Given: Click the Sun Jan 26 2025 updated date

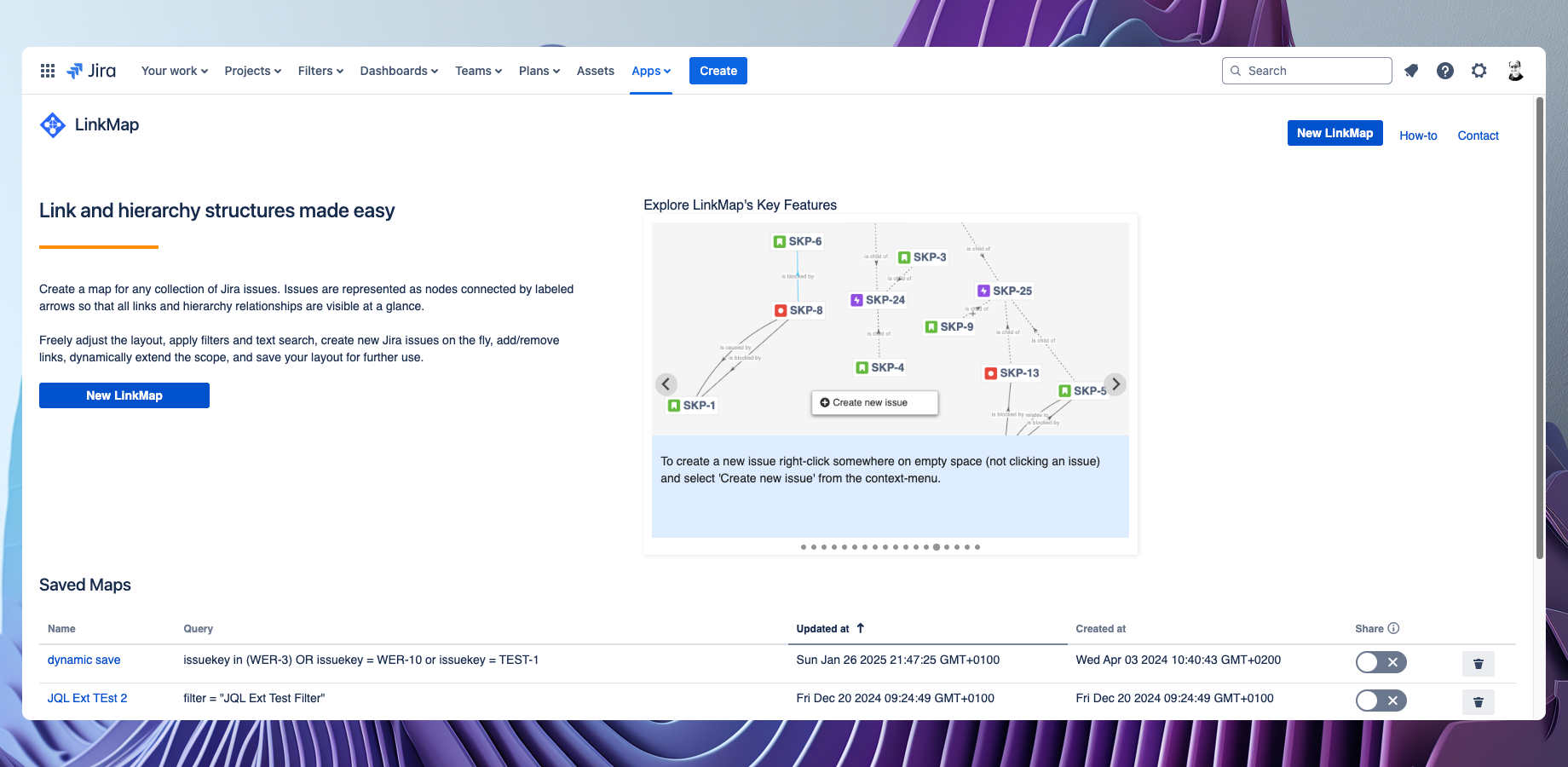Looking at the screenshot, I should pyautogui.click(x=898, y=660).
